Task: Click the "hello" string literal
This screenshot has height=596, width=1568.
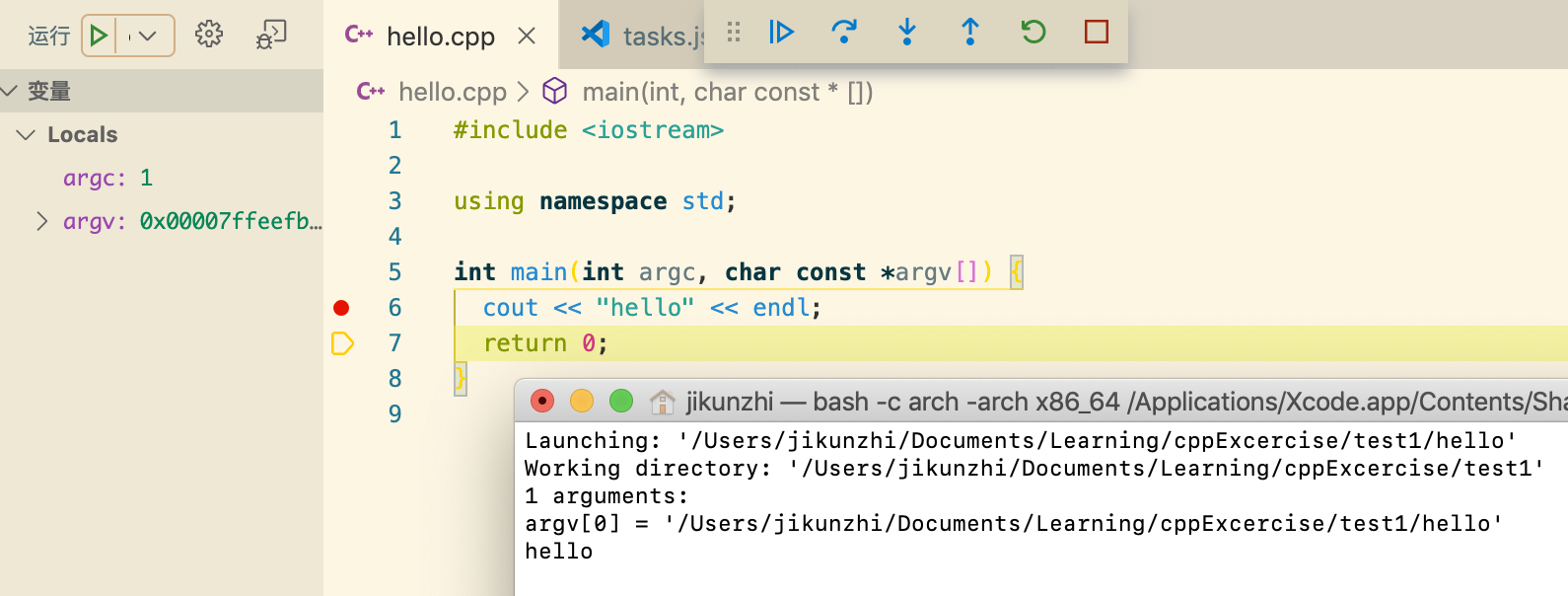Action: pos(645,308)
